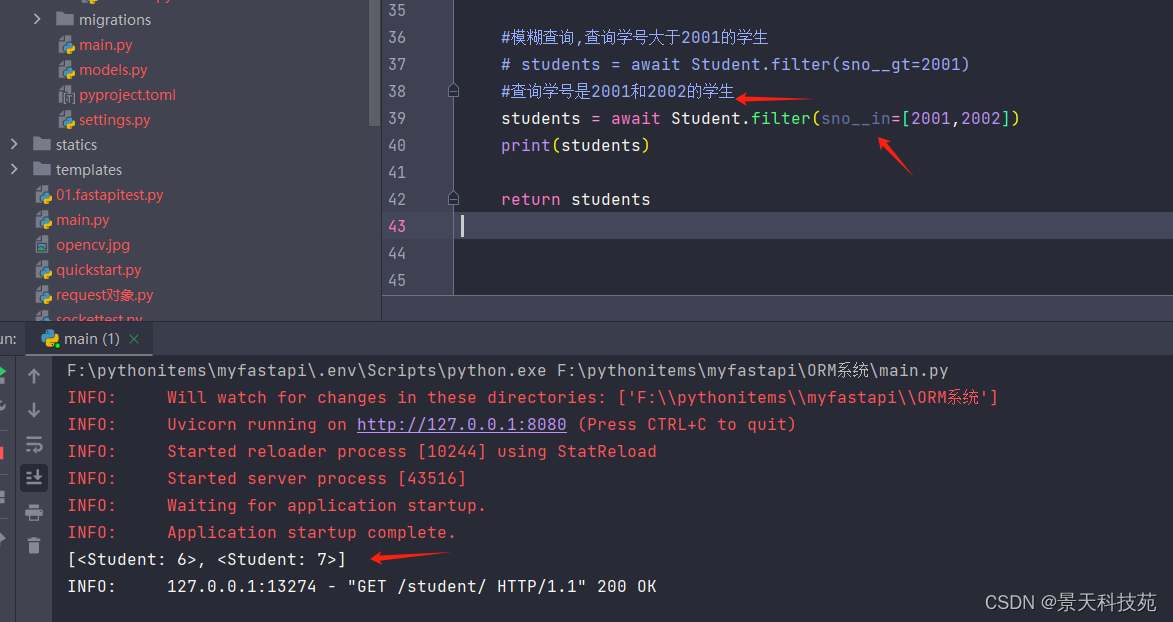The image size is (1173, 622).
Task: Click the scroll up arrow in Run console
Action: [x=34, y=377]
